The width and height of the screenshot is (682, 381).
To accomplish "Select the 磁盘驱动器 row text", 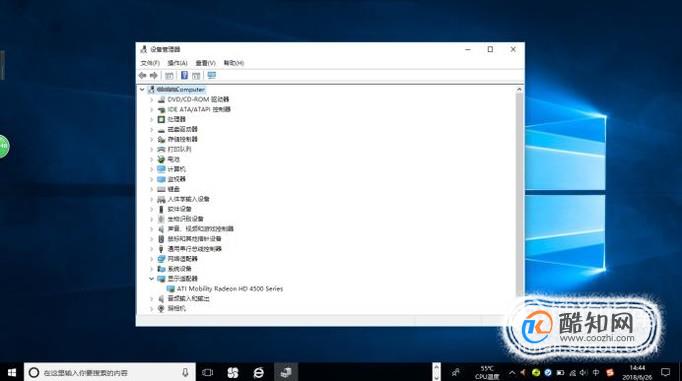I will (183, 130).
